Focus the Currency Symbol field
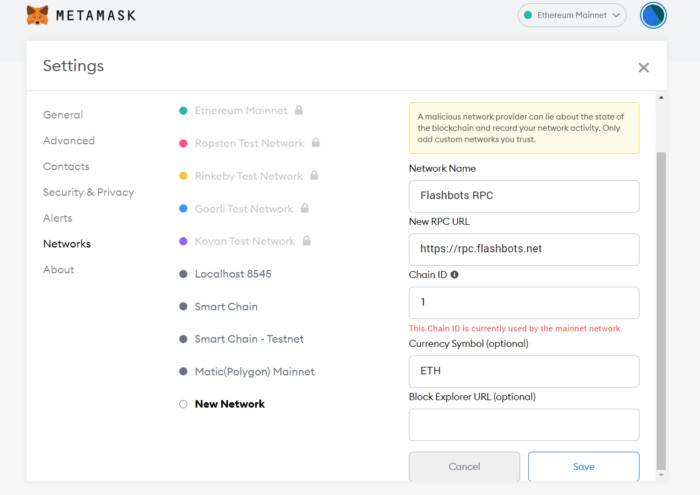700x495 pixels. [524, 371]
